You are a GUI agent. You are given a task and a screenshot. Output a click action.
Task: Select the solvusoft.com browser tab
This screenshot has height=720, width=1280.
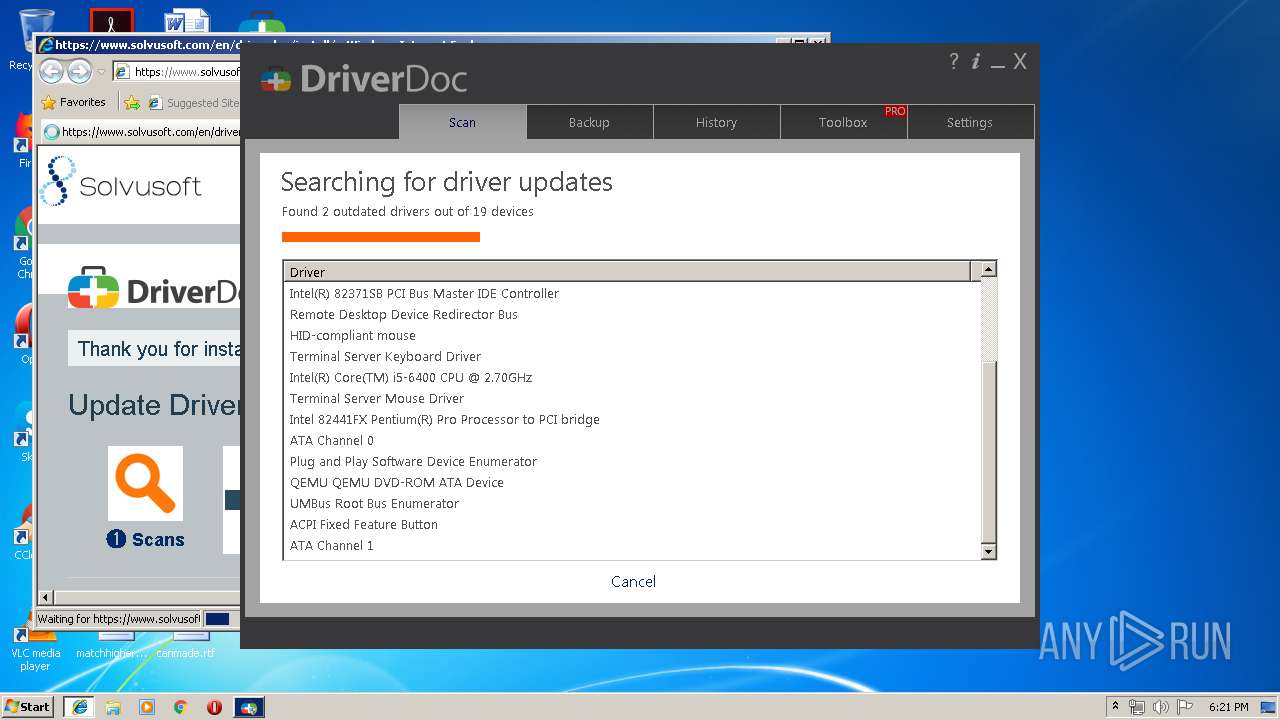pyautogui.click(x=141, y=131)
